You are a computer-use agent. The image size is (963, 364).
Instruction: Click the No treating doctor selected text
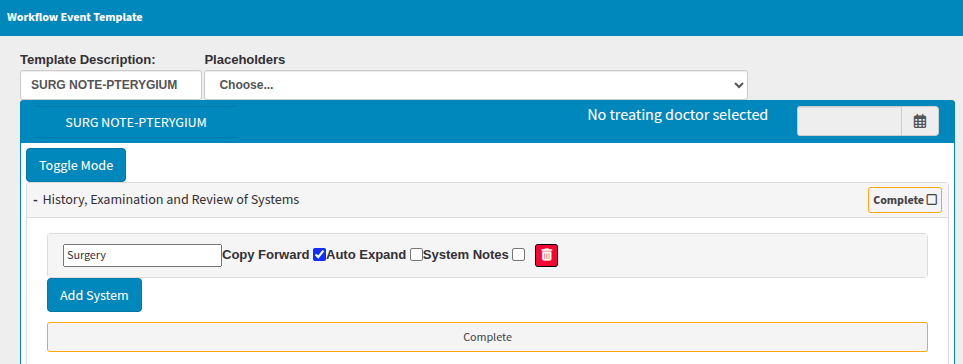click(x=677, y=115)
